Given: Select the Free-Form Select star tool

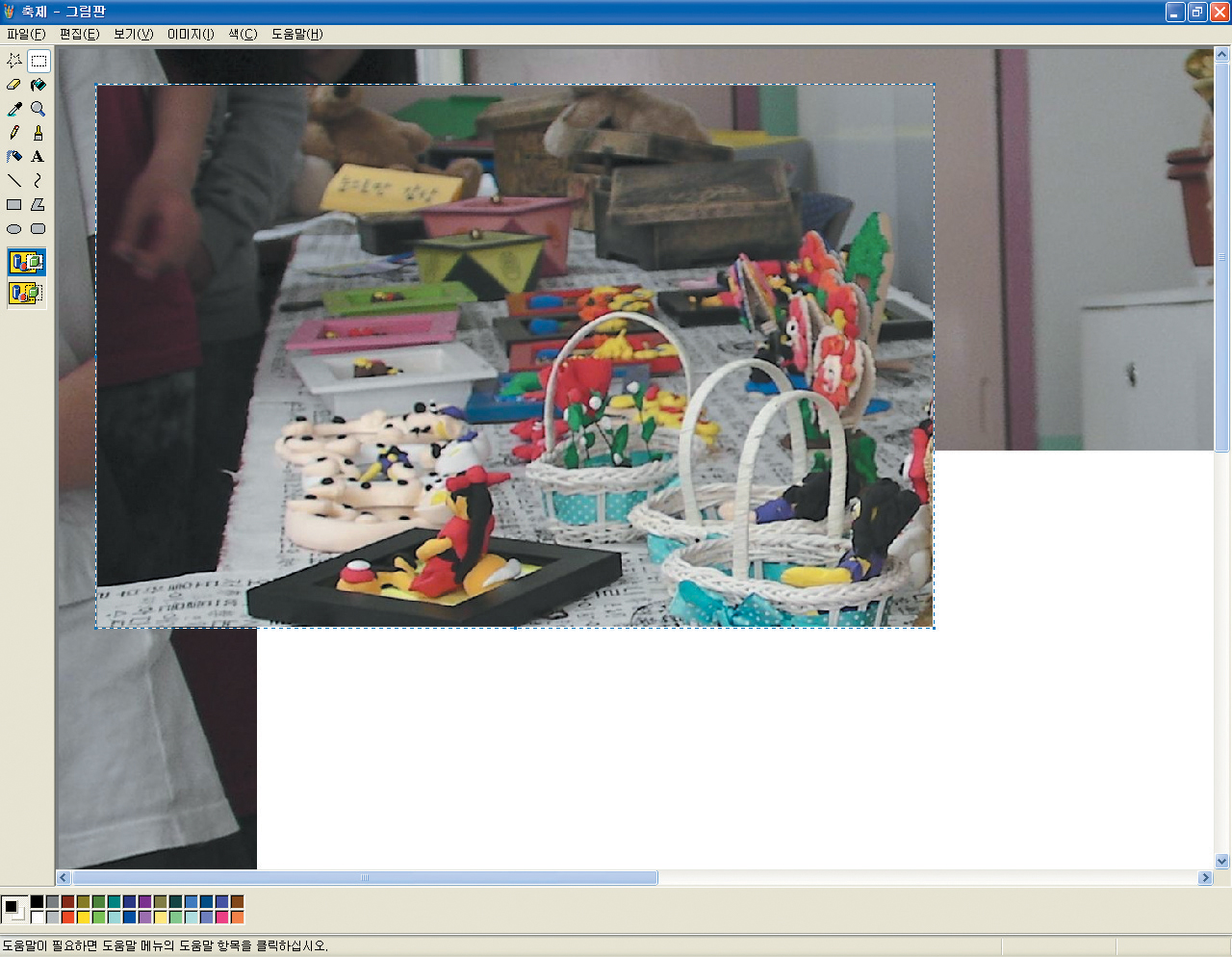Looking at the screenshot, I should 14,61.
